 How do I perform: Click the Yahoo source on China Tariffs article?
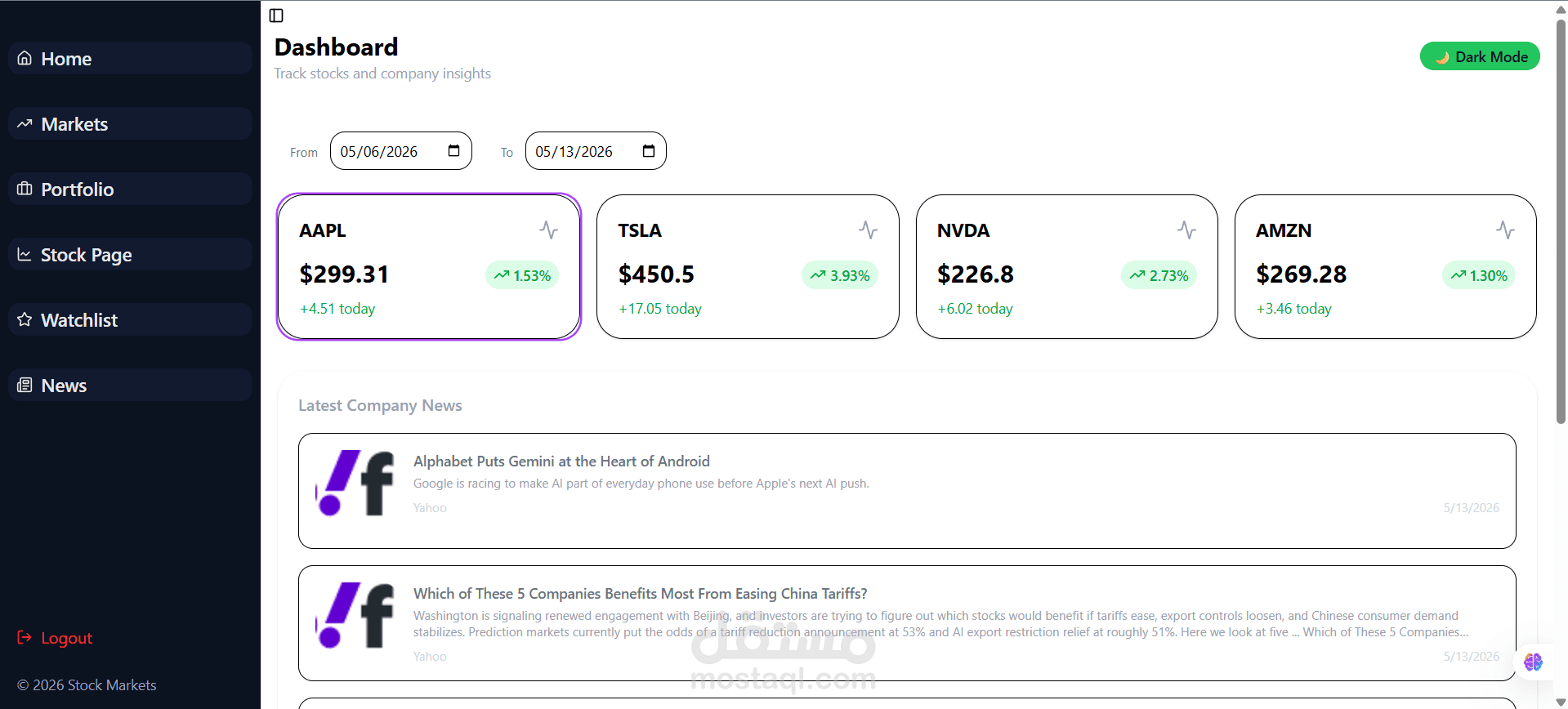click(430, 657)
